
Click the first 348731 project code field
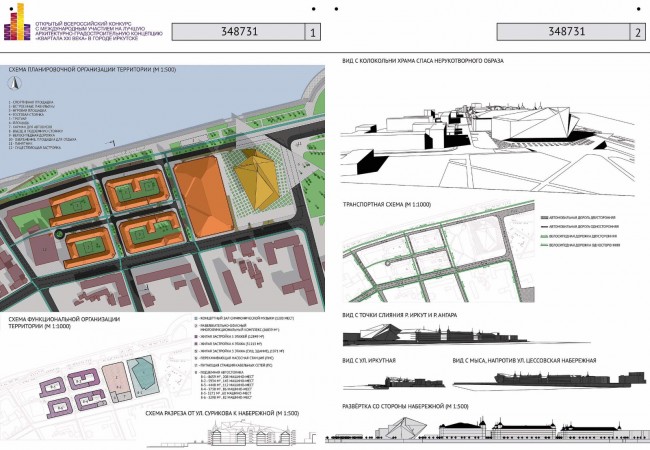tap(239, 32)
